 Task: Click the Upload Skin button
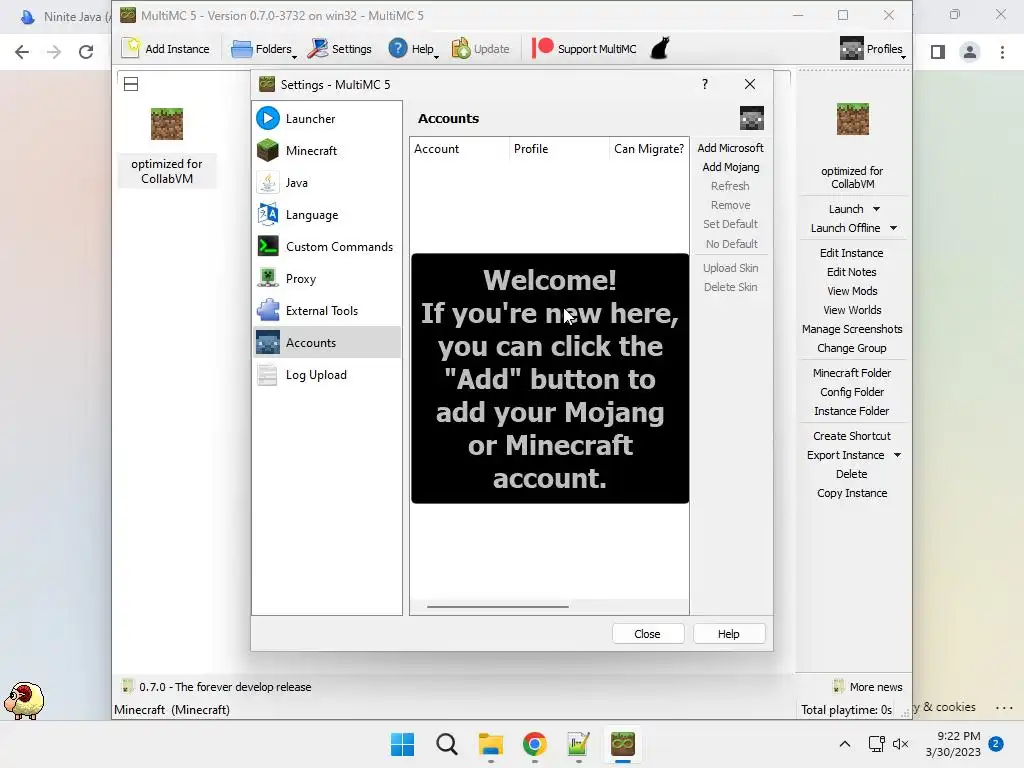coord(730,268)
